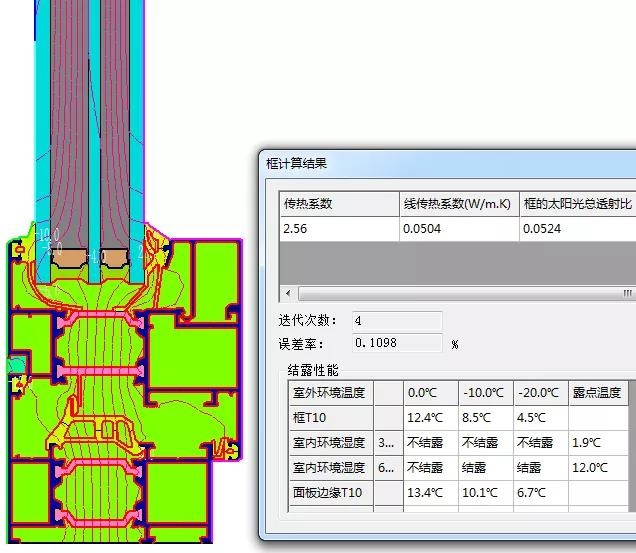636x553 pixels.
Task: Click the -10.0℃ column header
Action: tap(486, 393)
